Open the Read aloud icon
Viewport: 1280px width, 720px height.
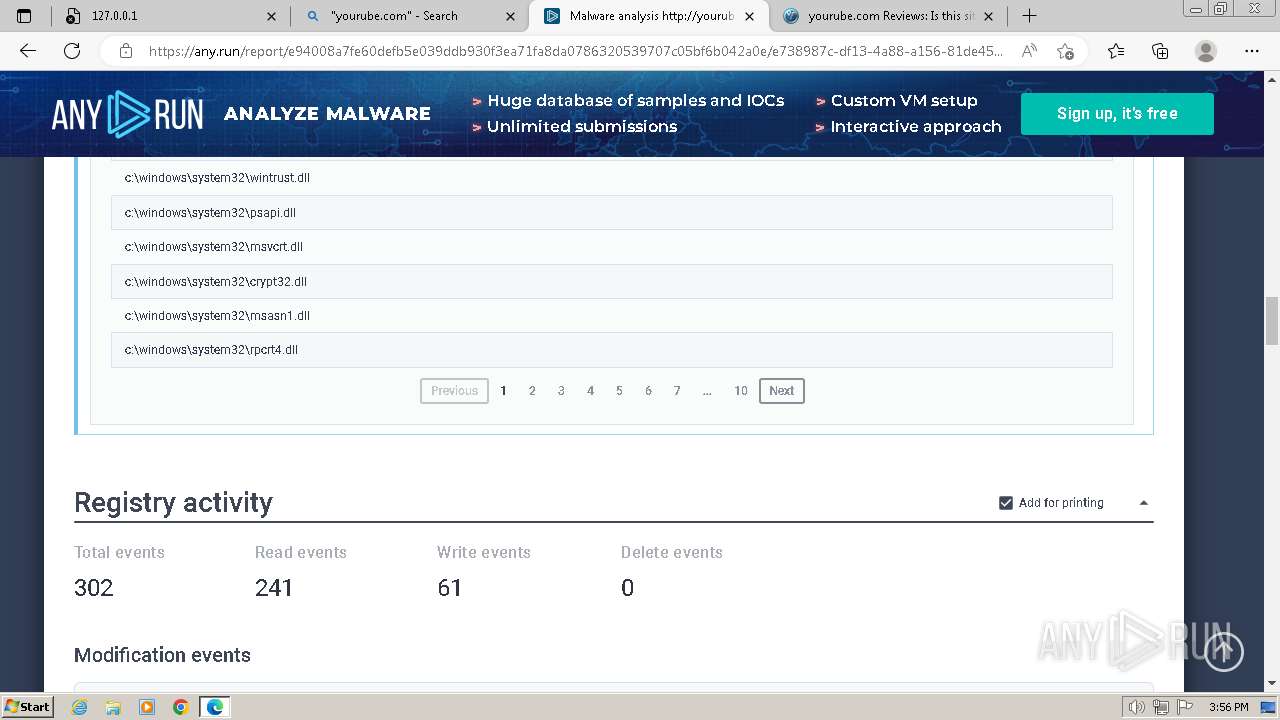1028,51
